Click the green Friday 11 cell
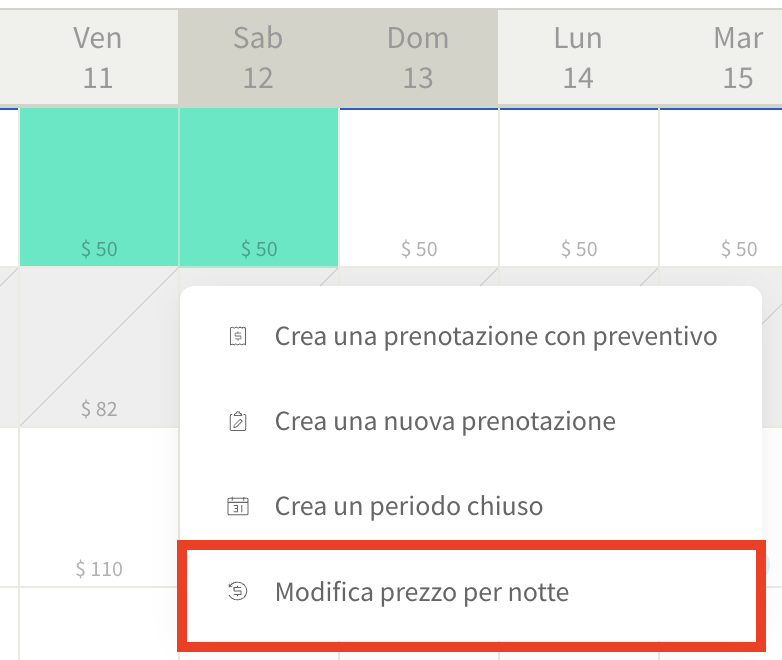The height and width of the screenshot is (660, 782). point(99,186)
